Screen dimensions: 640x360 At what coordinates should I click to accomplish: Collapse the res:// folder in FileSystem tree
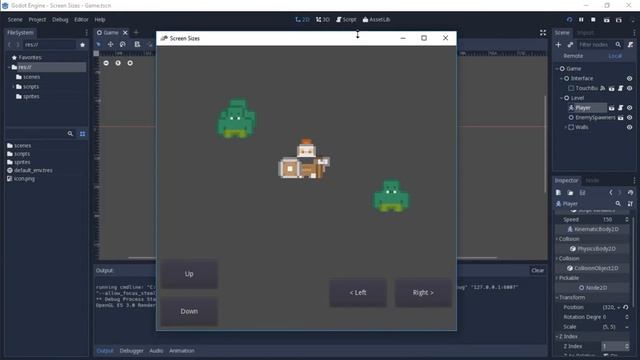(9, 67)
